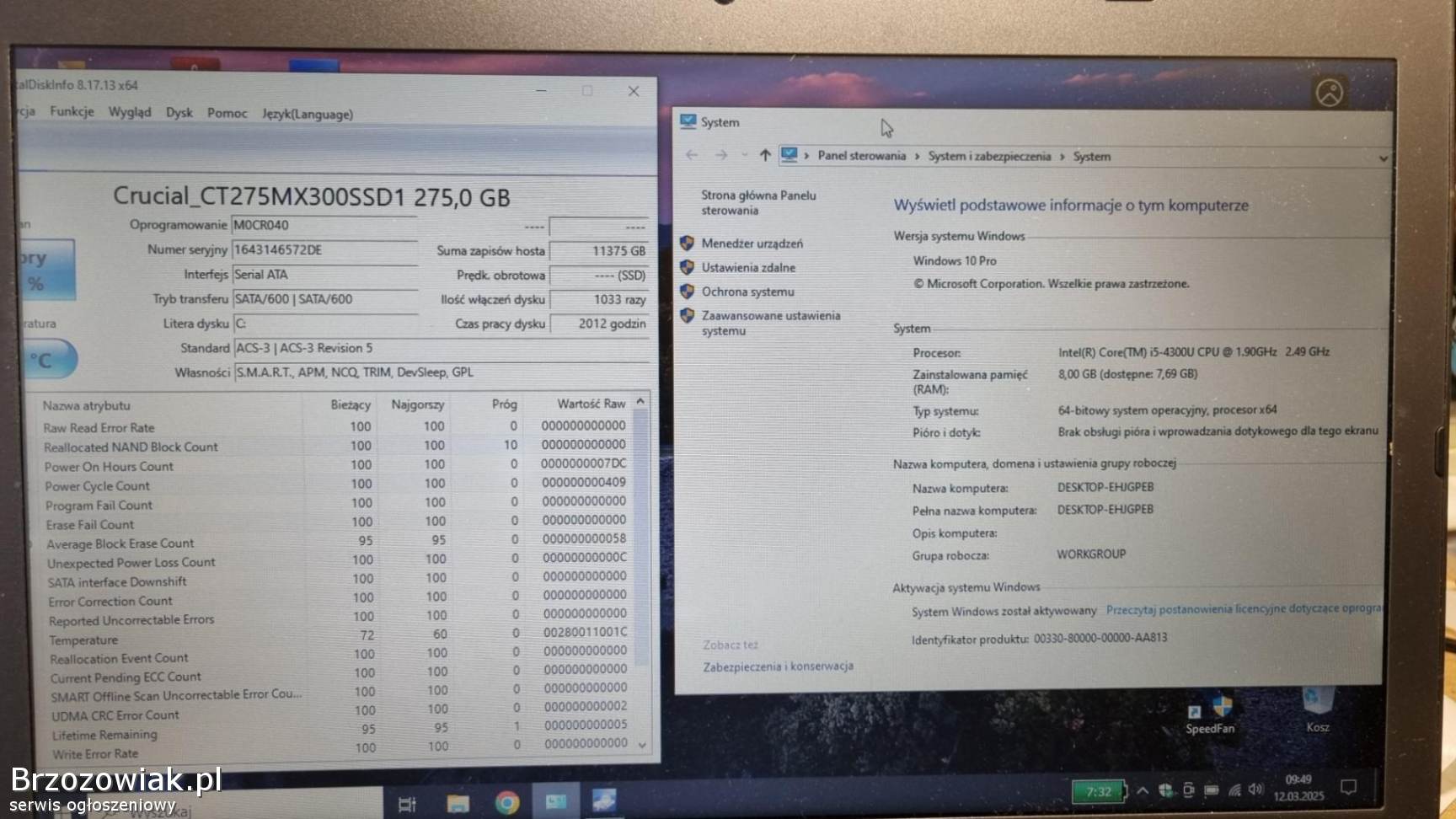Click the health status percentage box

click(47, 270)
